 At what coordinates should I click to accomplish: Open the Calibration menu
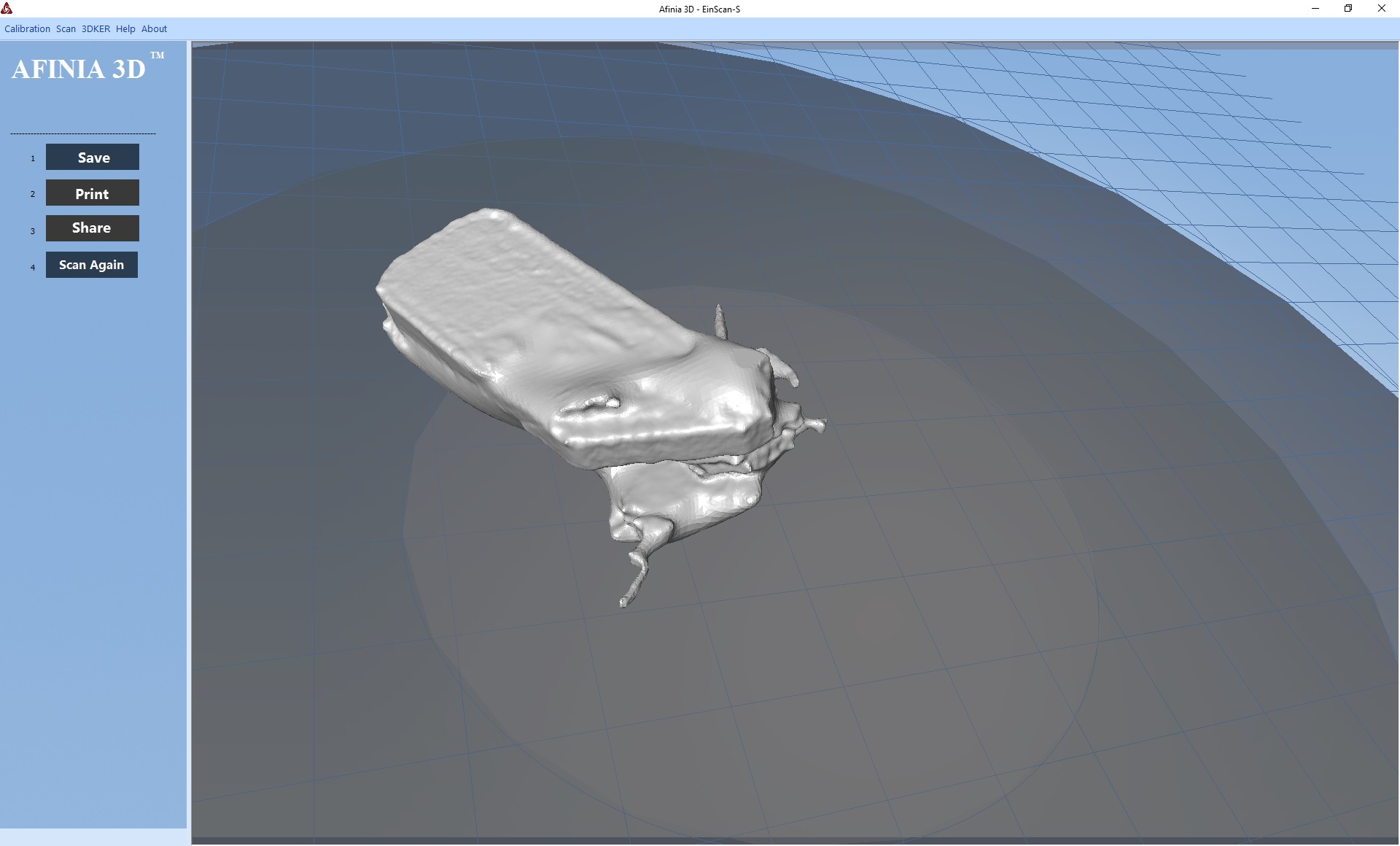[x=27, y=29]
